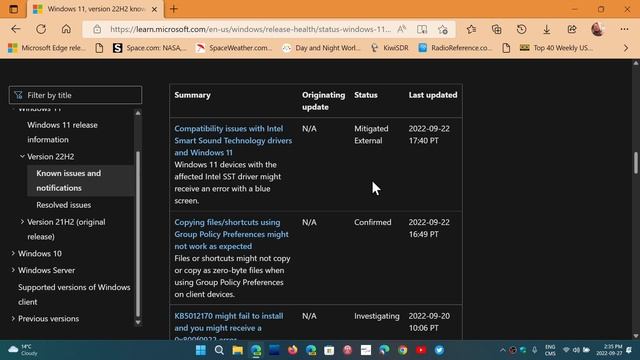640x360 pixels.
Task: Expand Version 21H2 original release
Action: click(22, 222)
